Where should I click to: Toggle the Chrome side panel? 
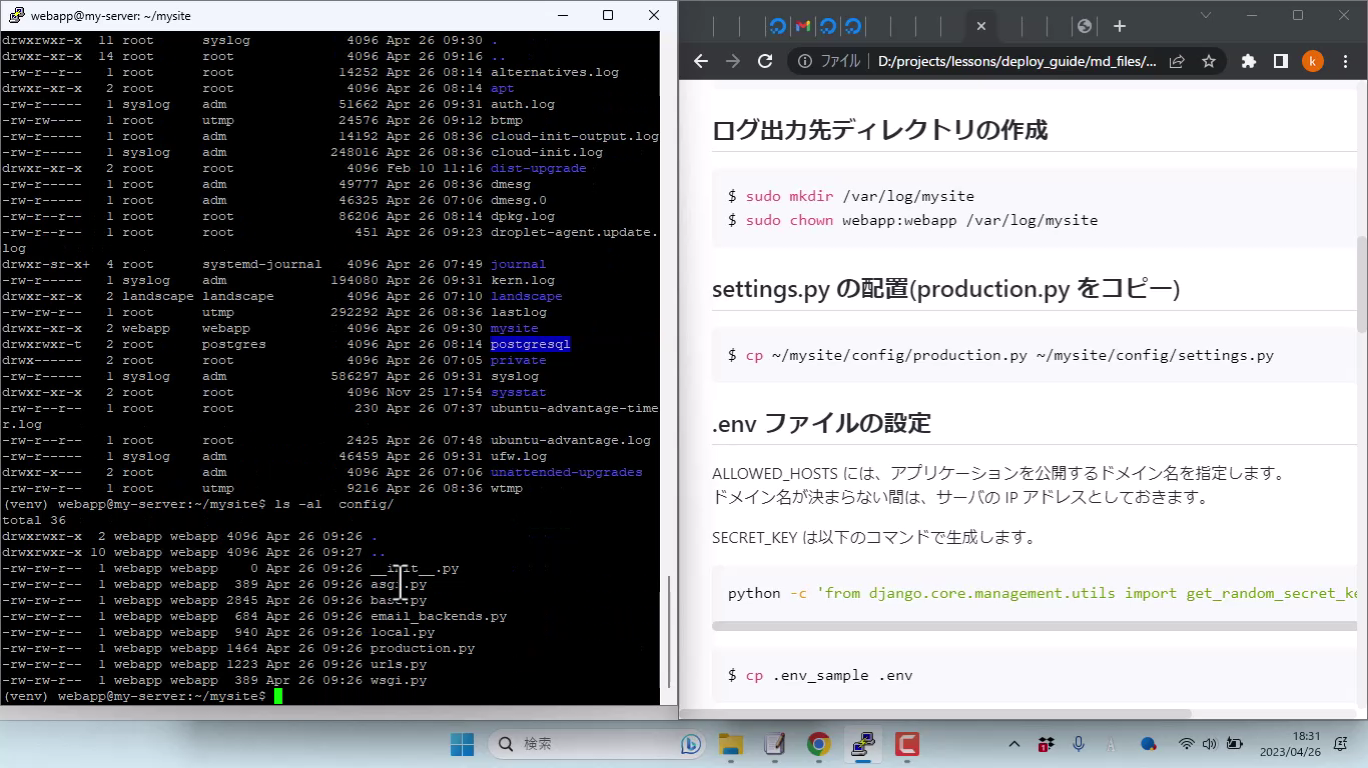[x=1280, y=61]
